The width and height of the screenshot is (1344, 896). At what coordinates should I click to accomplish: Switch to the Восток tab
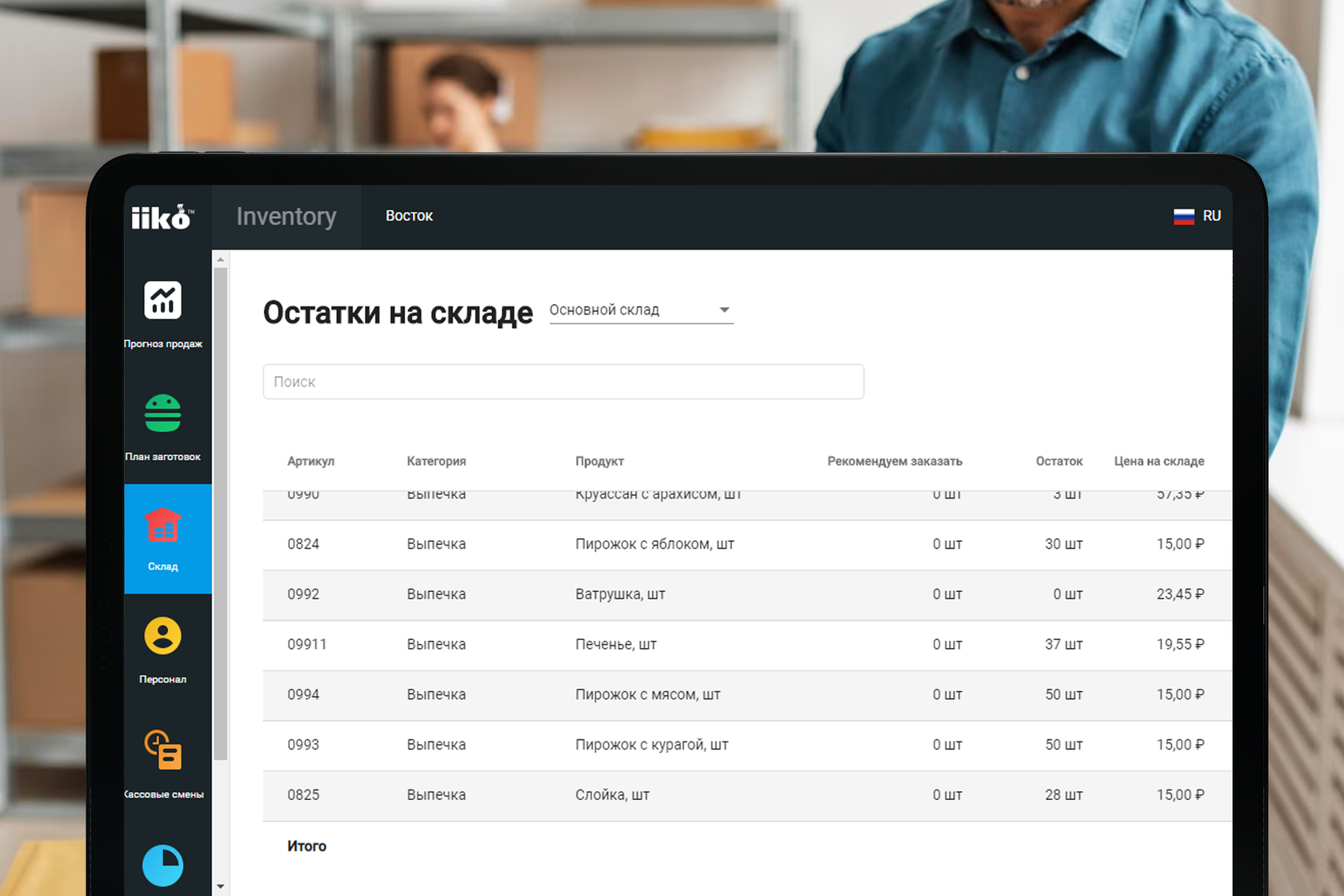(409, 216)
